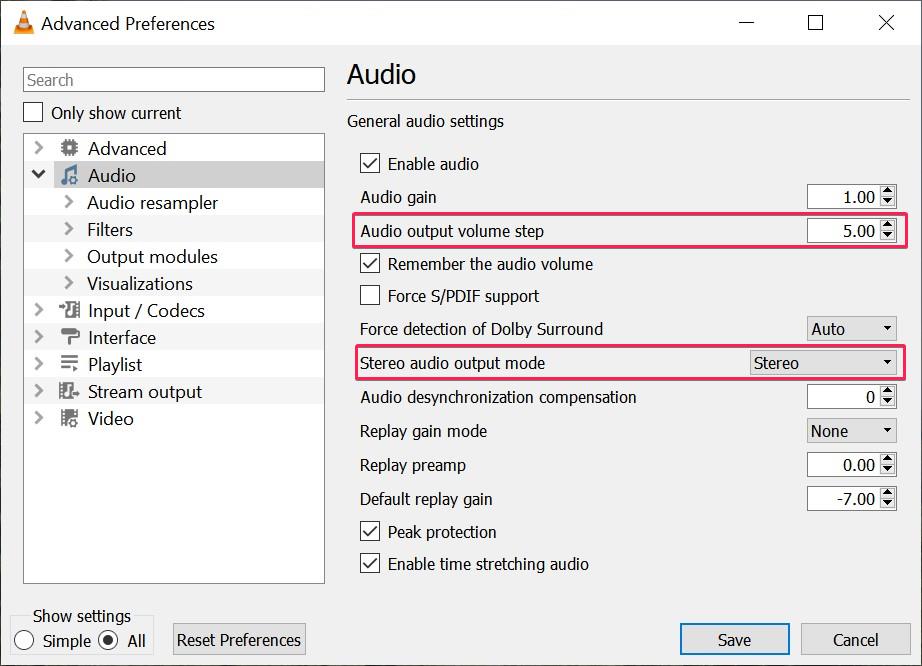Screen dimensions: 922x666
Task: Click the VLC cone icon in the title bar
Action: coord(24,22)
